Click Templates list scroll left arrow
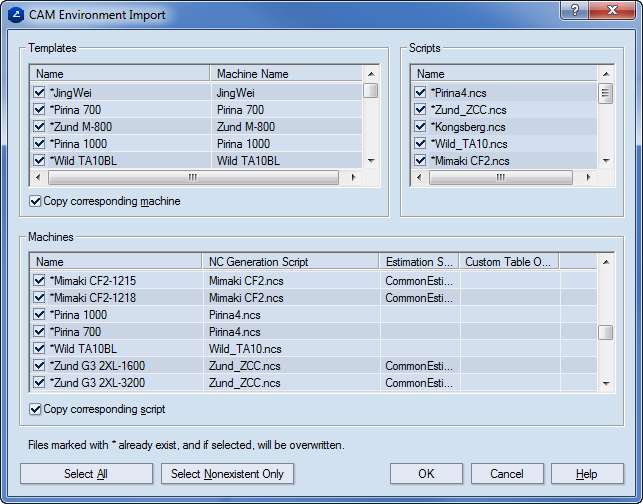 click(x=38, y=178)
